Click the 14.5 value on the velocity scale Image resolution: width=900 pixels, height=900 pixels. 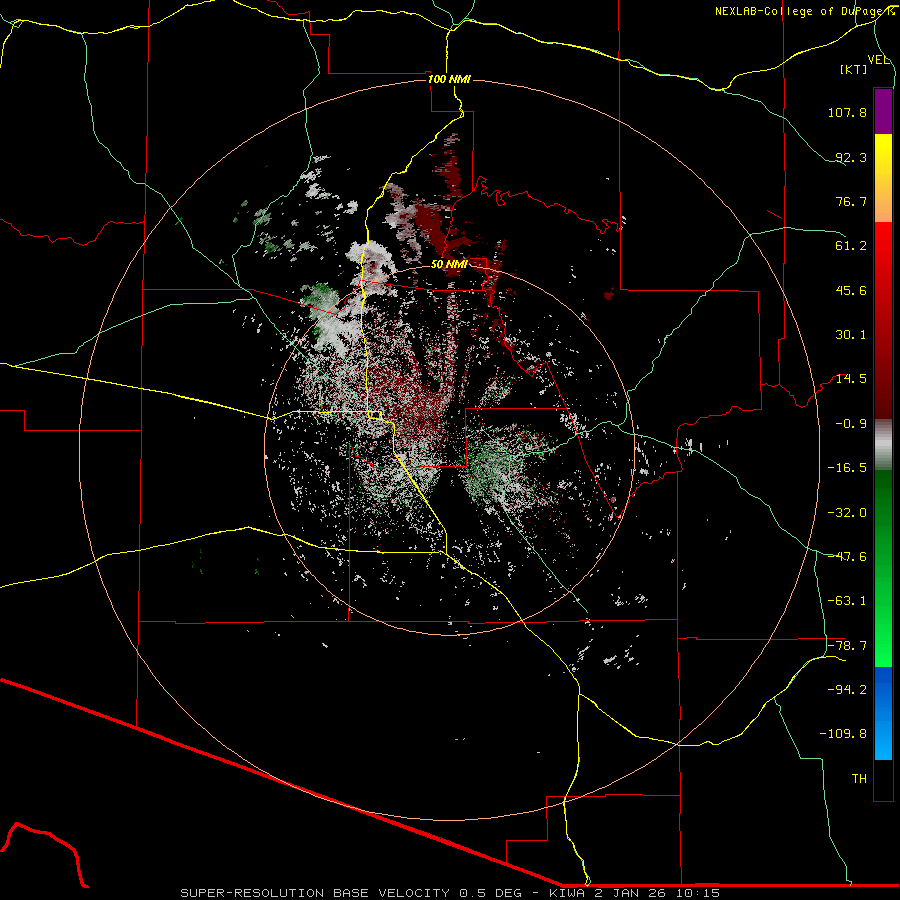click(x=851, y=379)
